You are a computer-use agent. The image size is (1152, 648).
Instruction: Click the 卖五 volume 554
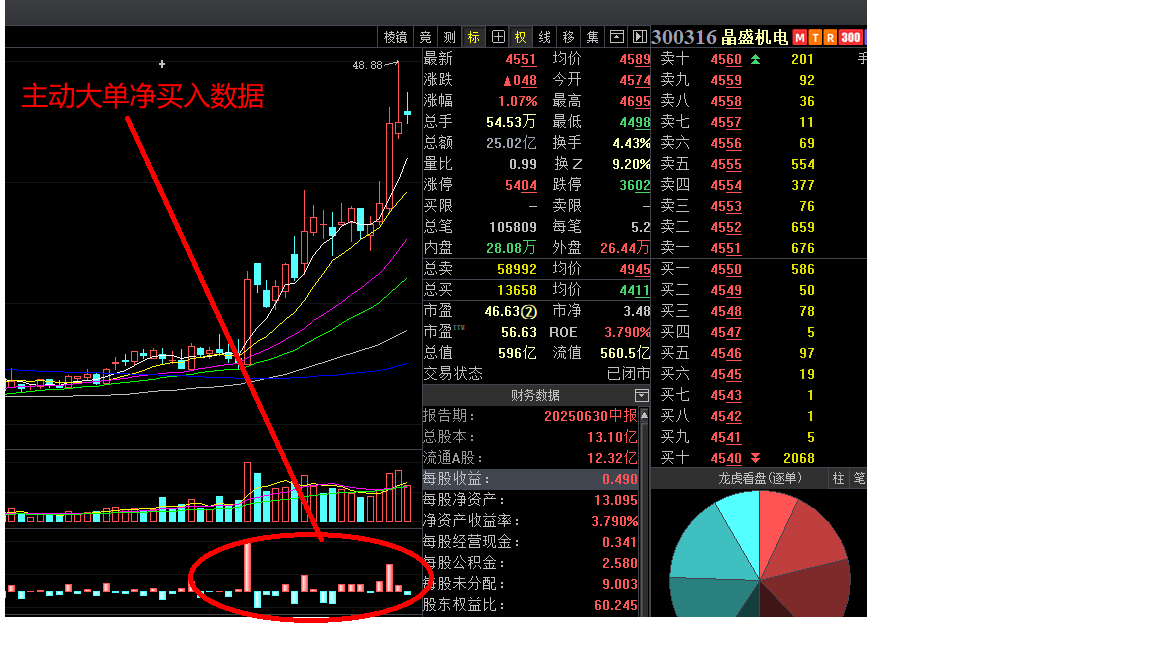[x=802, y=165]
